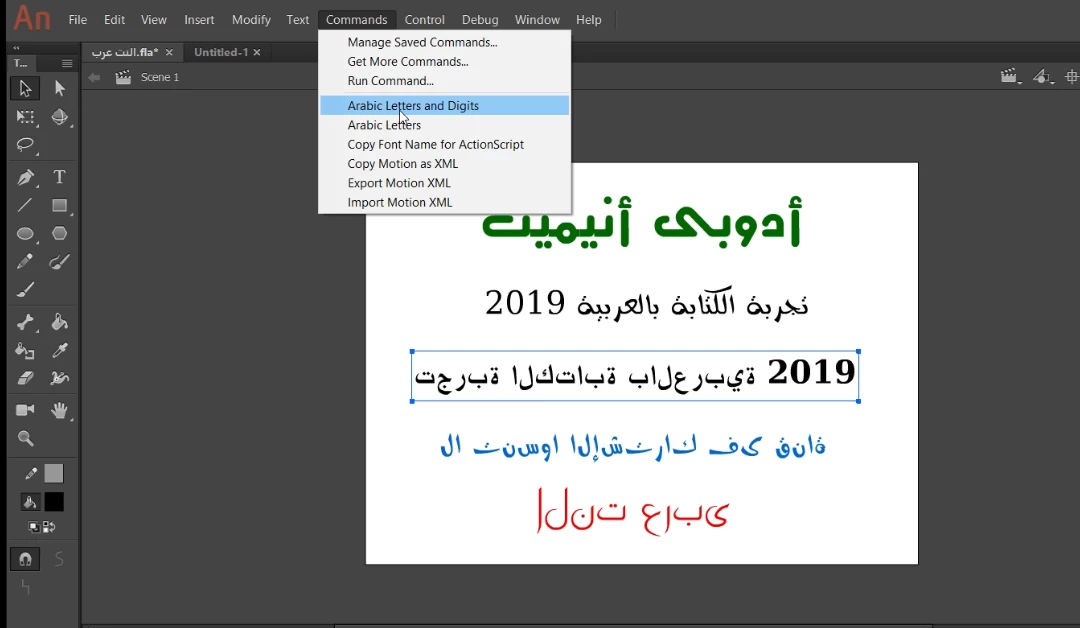The image size is (1080, 628).
Task: Select the Selection tool
Action: tap(25, 88)
